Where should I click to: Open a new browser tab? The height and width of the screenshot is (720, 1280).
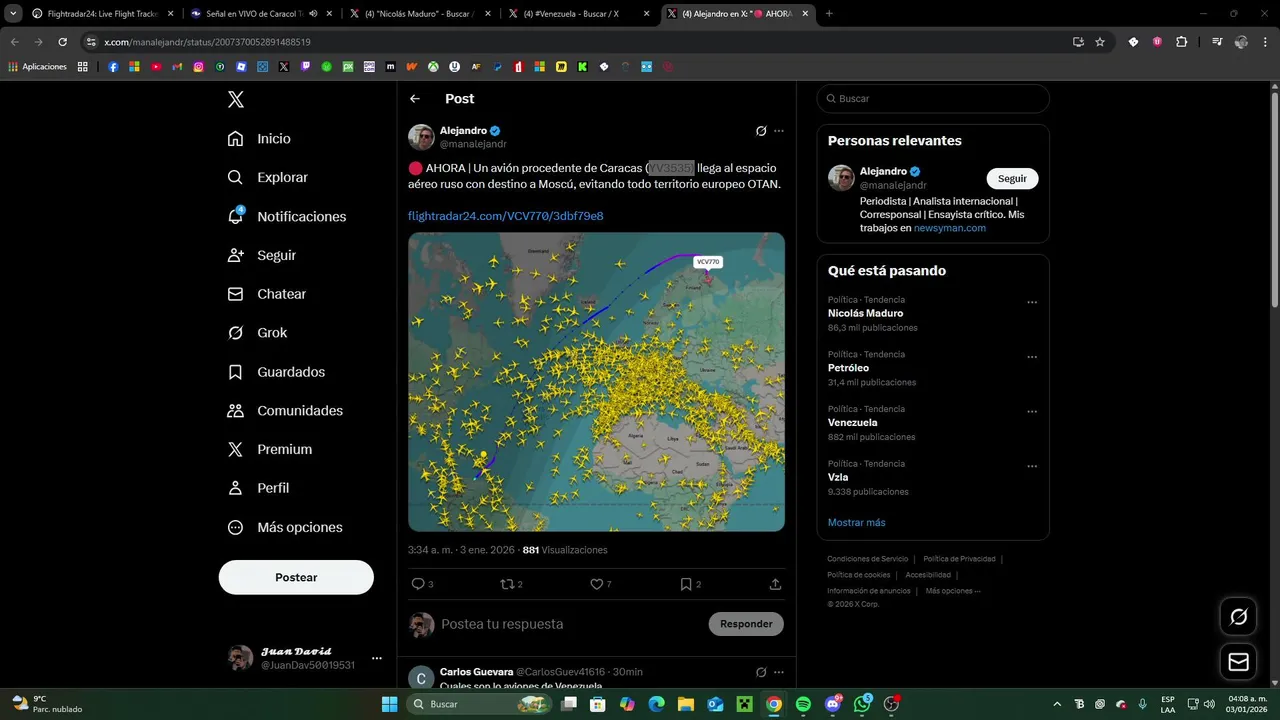point(829,14)
